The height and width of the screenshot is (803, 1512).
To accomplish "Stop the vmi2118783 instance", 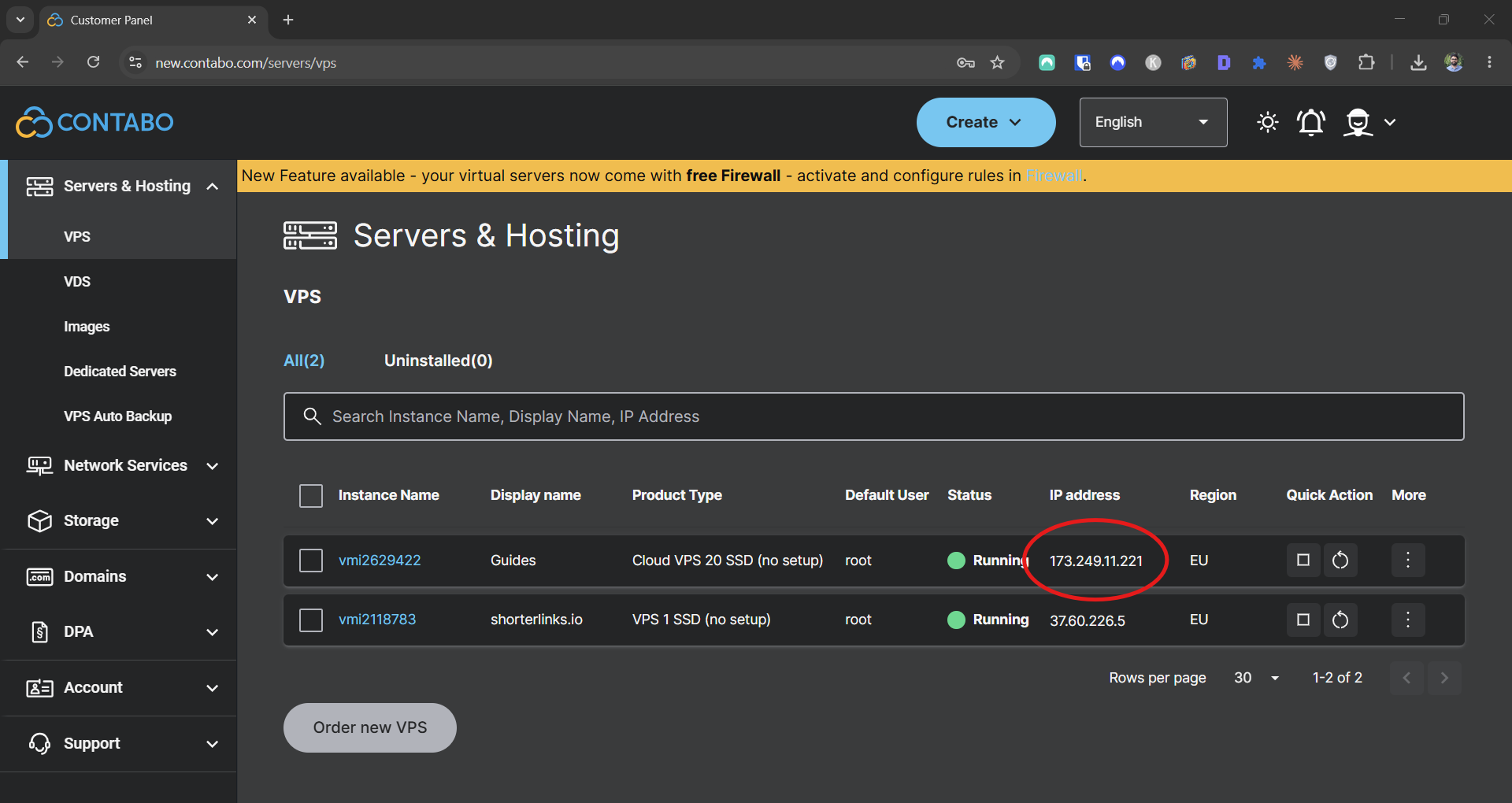I will coord(1303,620).
